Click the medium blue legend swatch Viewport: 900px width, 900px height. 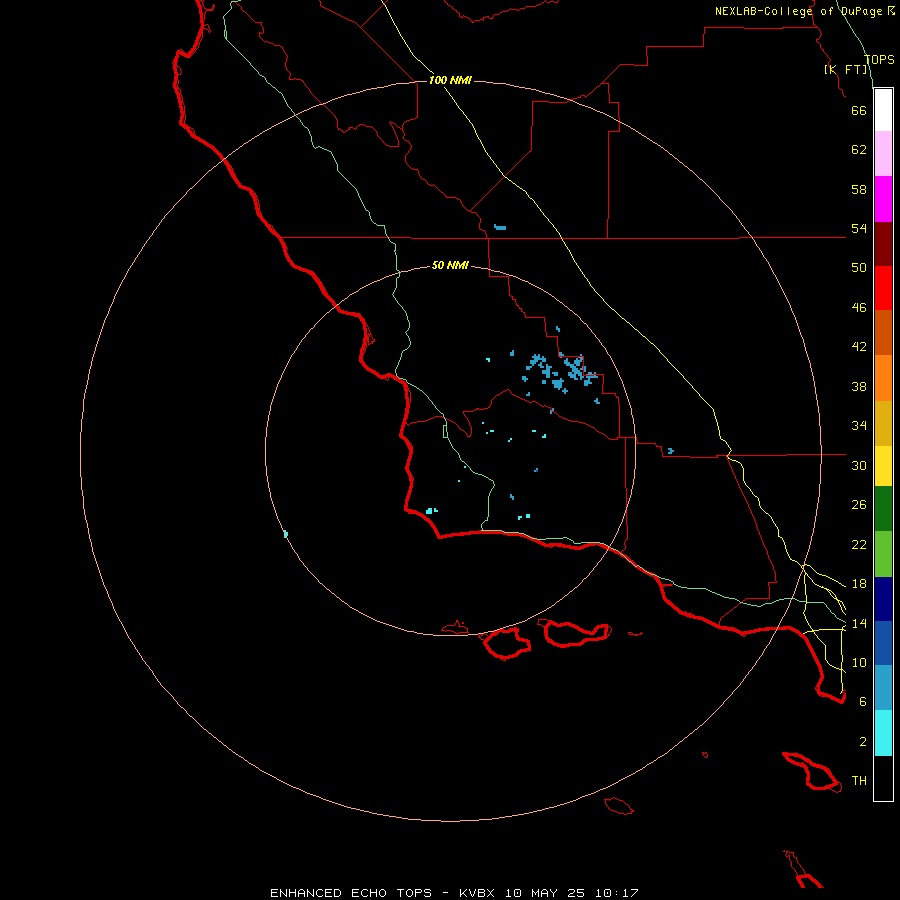(883, 643)
